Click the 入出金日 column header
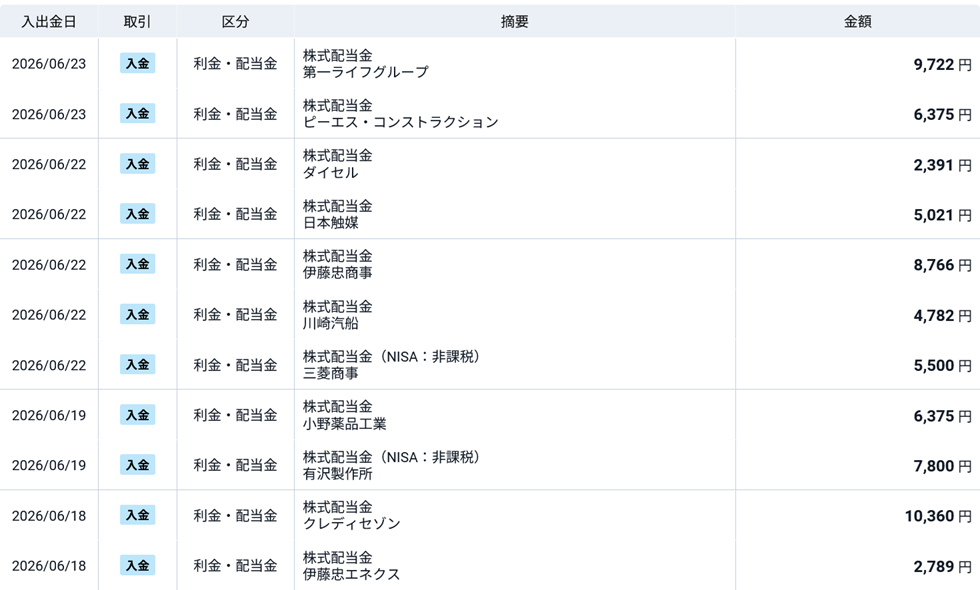980x590 pixels. [49, 22]
